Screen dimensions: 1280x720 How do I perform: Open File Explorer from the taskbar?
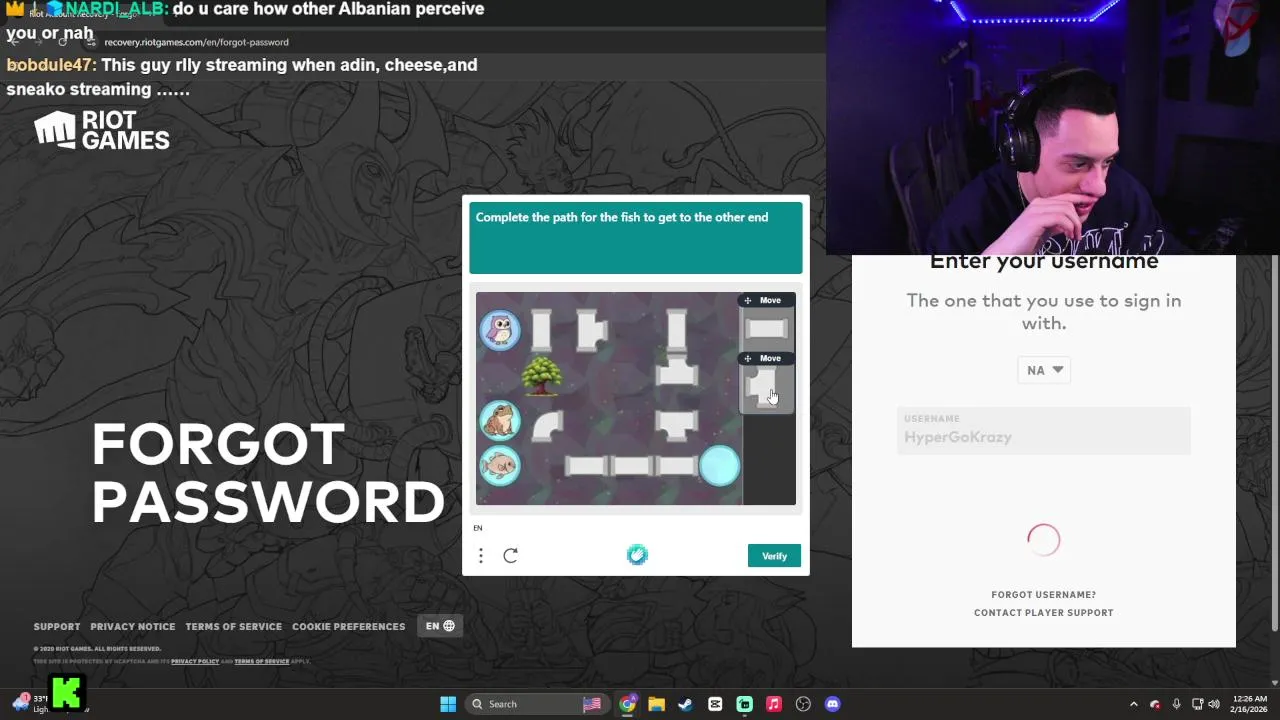click(656, 704)
